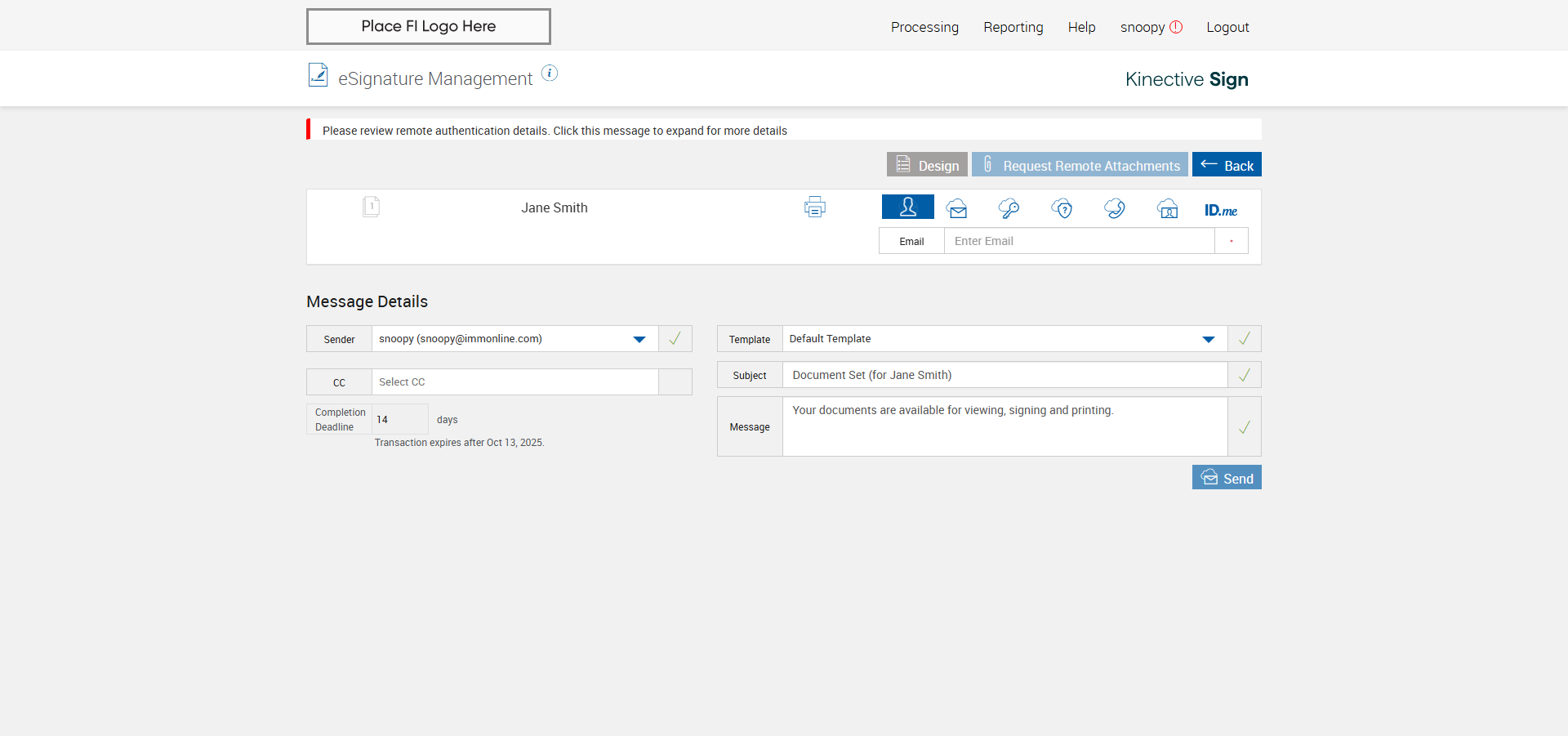Click the Send button
This screenshot has height=736, width=1568.
tap(1227, 478)
